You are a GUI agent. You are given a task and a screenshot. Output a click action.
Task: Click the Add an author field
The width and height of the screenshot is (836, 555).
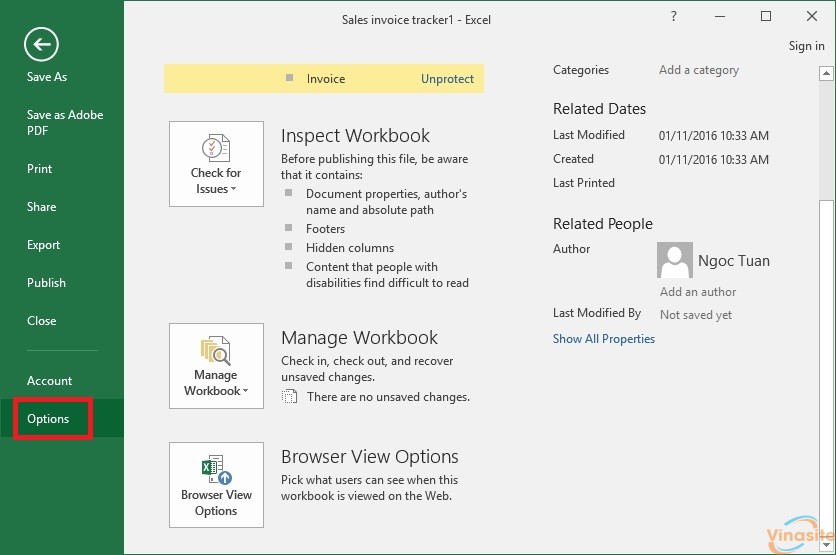pos(698,292)
